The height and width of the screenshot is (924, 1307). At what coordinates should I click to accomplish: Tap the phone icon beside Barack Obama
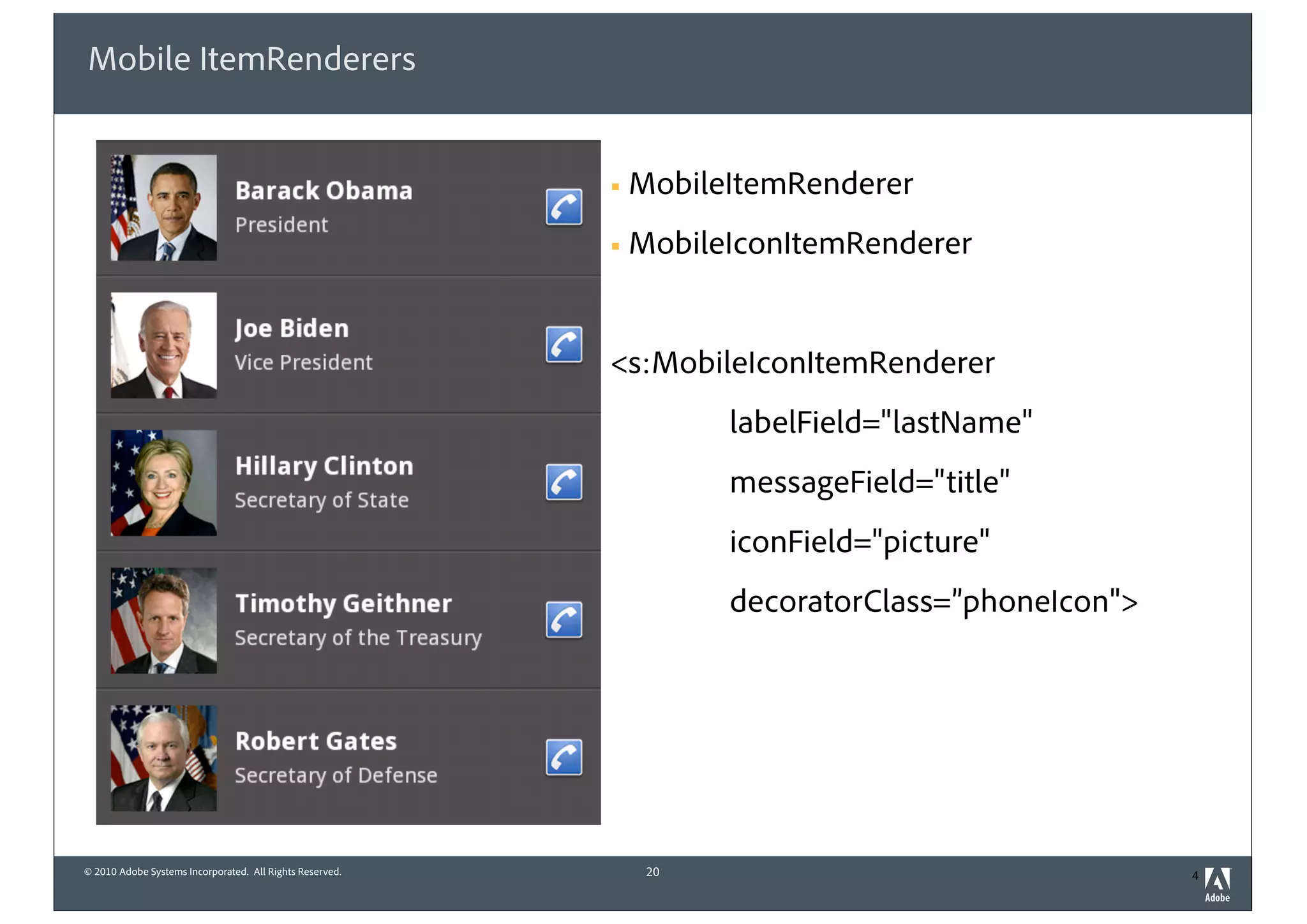564,207
